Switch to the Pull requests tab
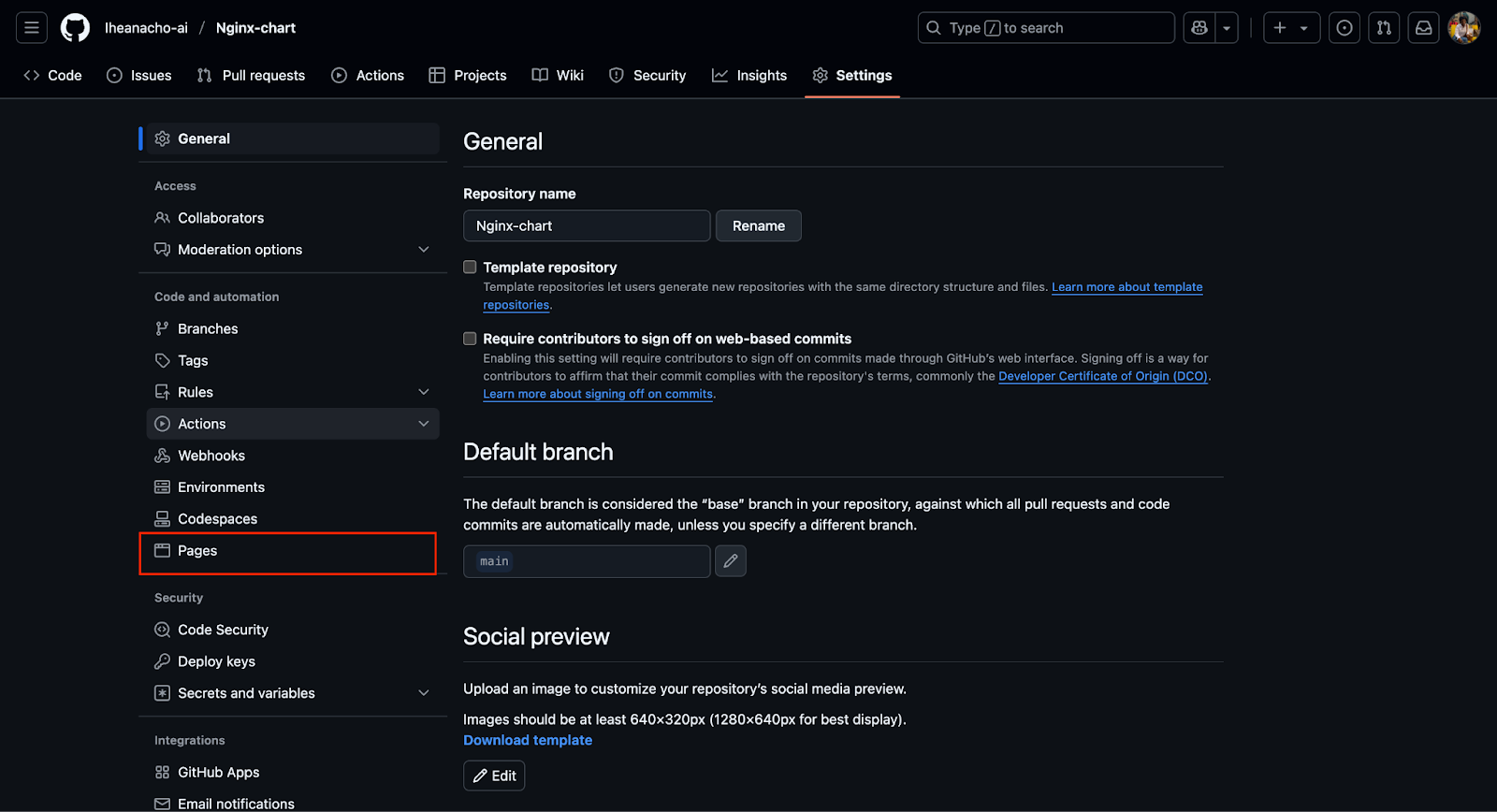 (252, 75)
